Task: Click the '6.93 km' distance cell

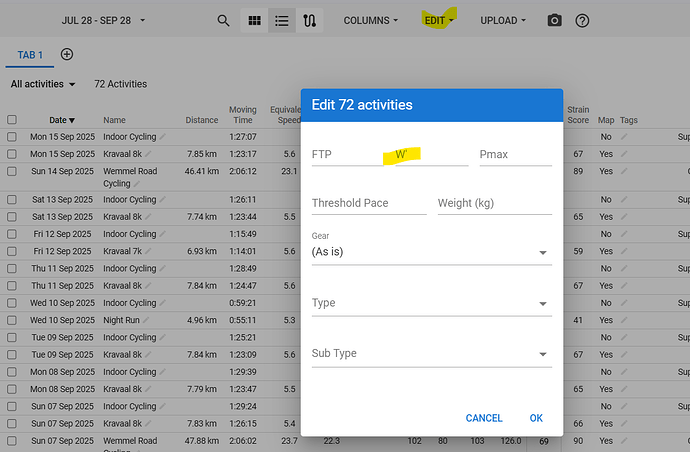Action: click(x=202, y=251)
